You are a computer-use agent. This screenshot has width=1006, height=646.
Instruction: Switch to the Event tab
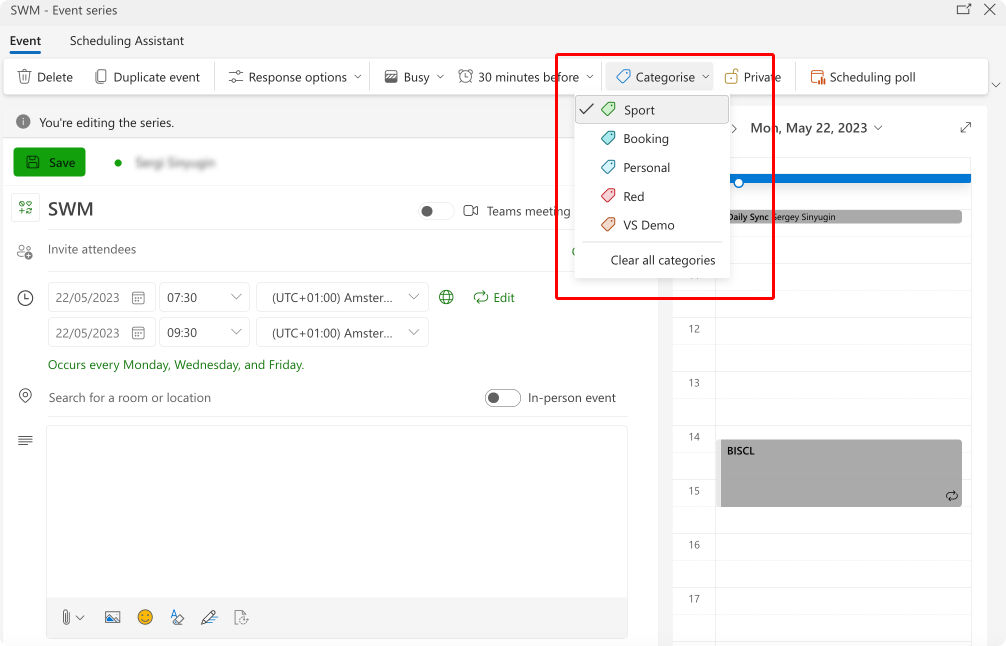[x=25, y=40]
